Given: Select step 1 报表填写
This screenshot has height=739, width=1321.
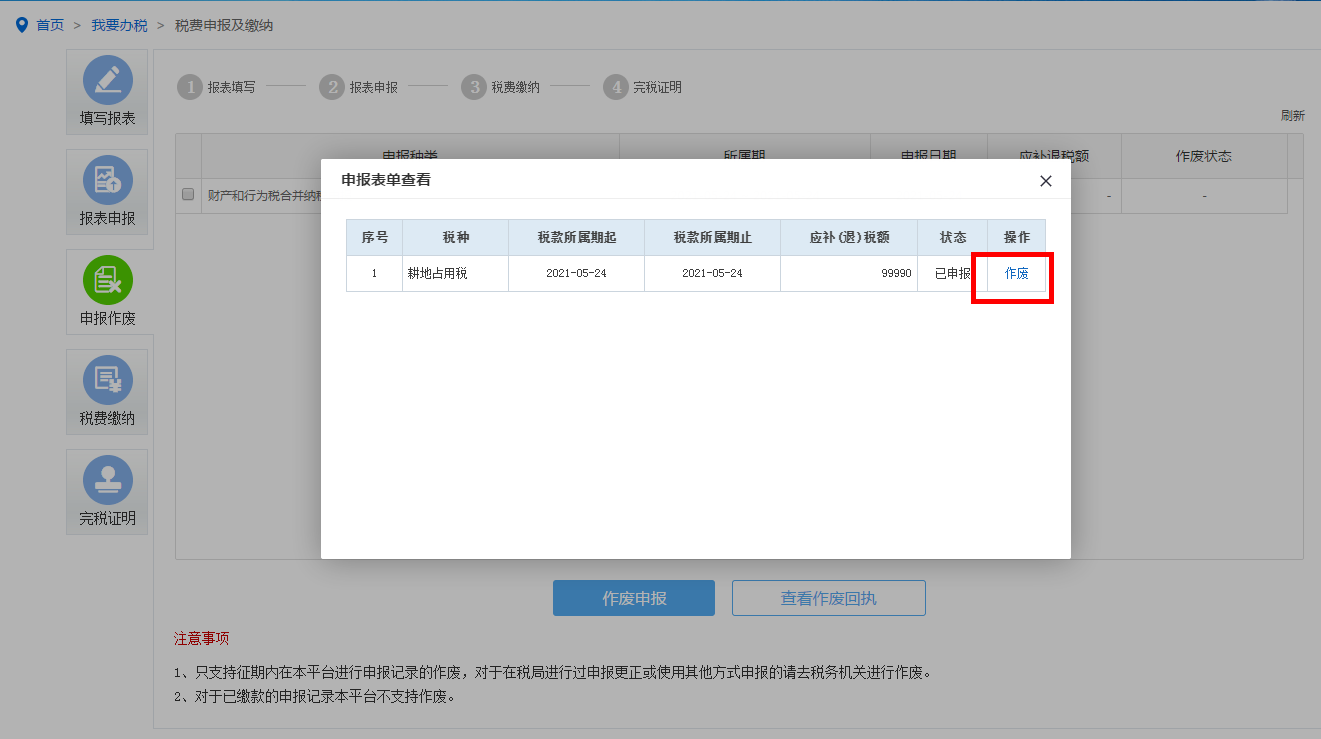Looking at the screenshot, I should pos(217,87).
